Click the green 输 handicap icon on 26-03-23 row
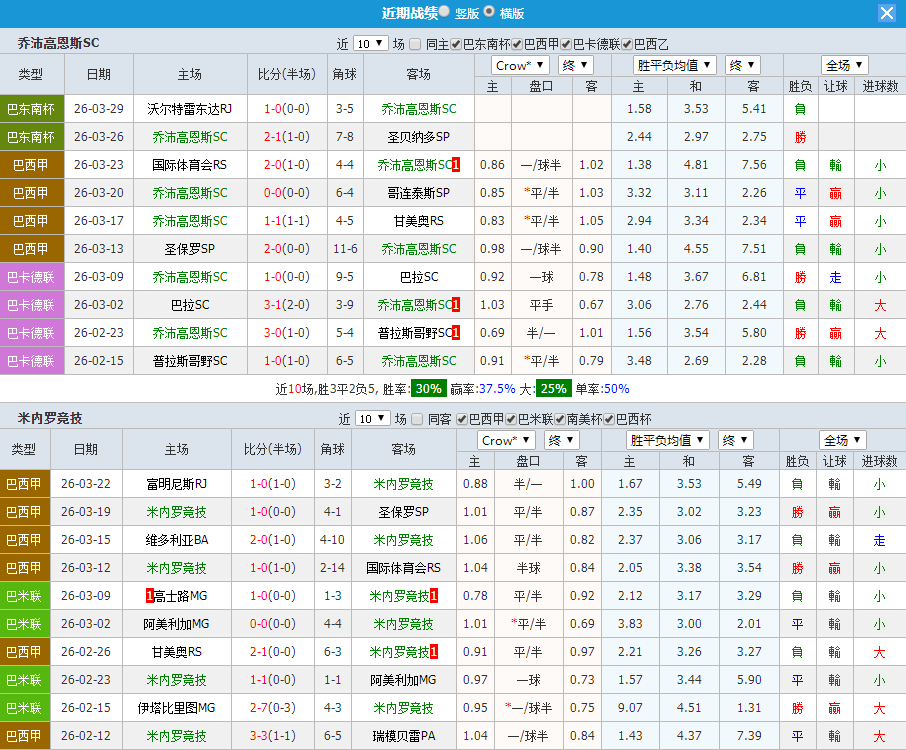Image resolution: width=906 pixels, height=750 pixels. click(836, 165)
